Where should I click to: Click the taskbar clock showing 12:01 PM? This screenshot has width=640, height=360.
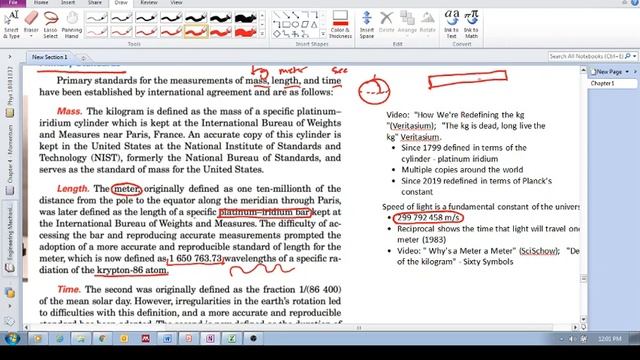coord(609,339)
